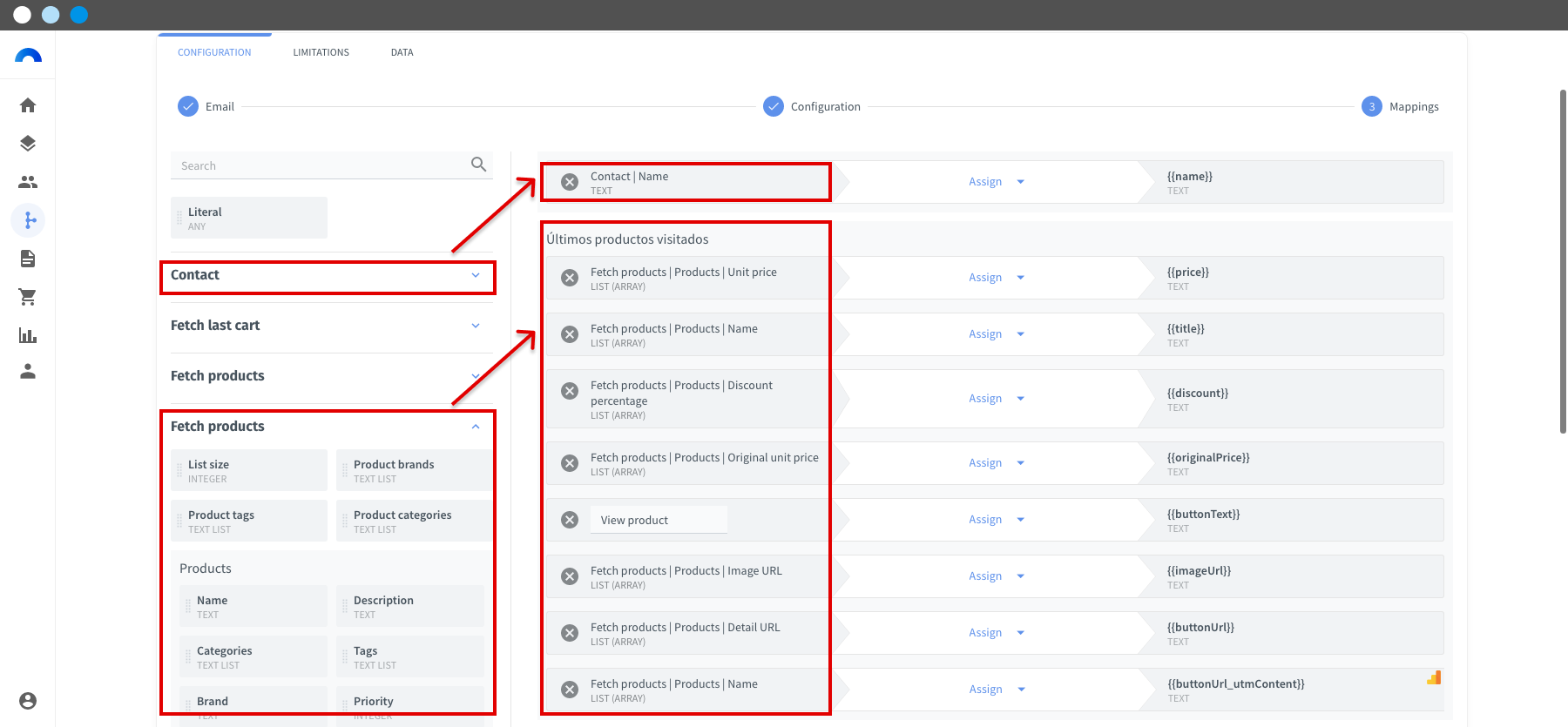Viewport: 1568px width, 727px height.
Task: Click the Configuration step checkmark icon
Action: click(x=774, y=106)
